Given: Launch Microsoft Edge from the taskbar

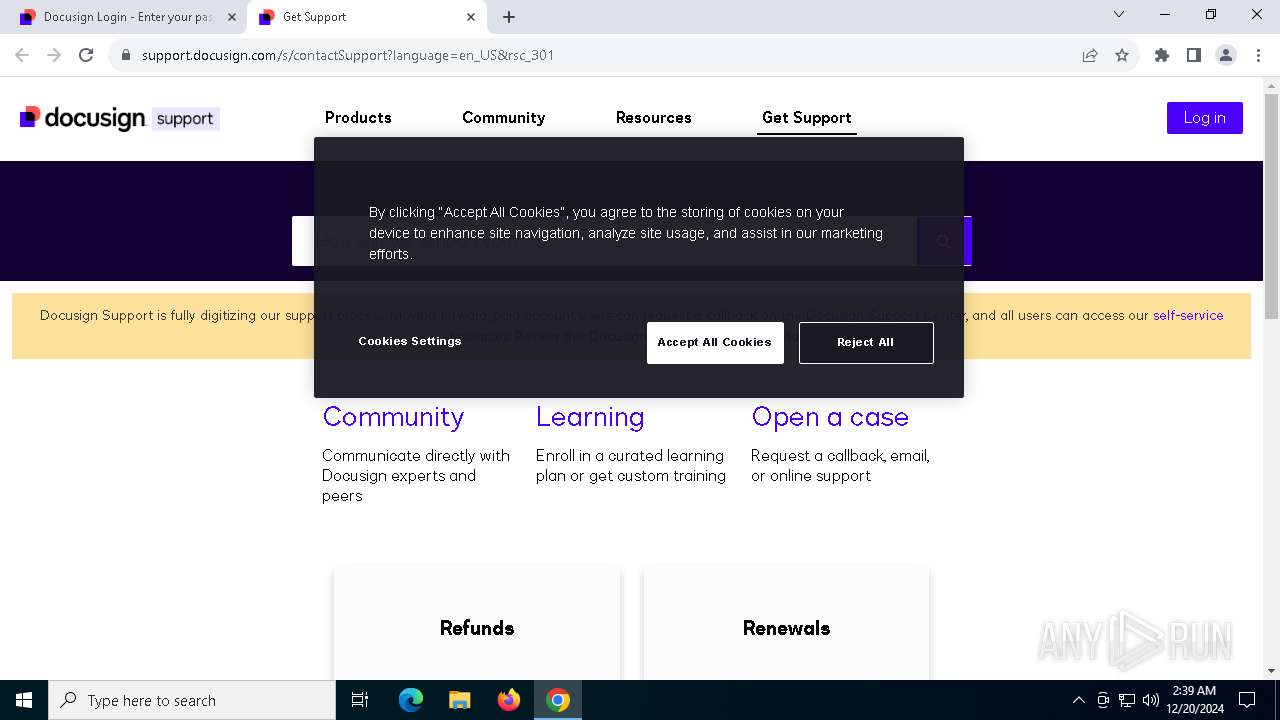Looking at the screenshot, I should click(x=411, y=700).
